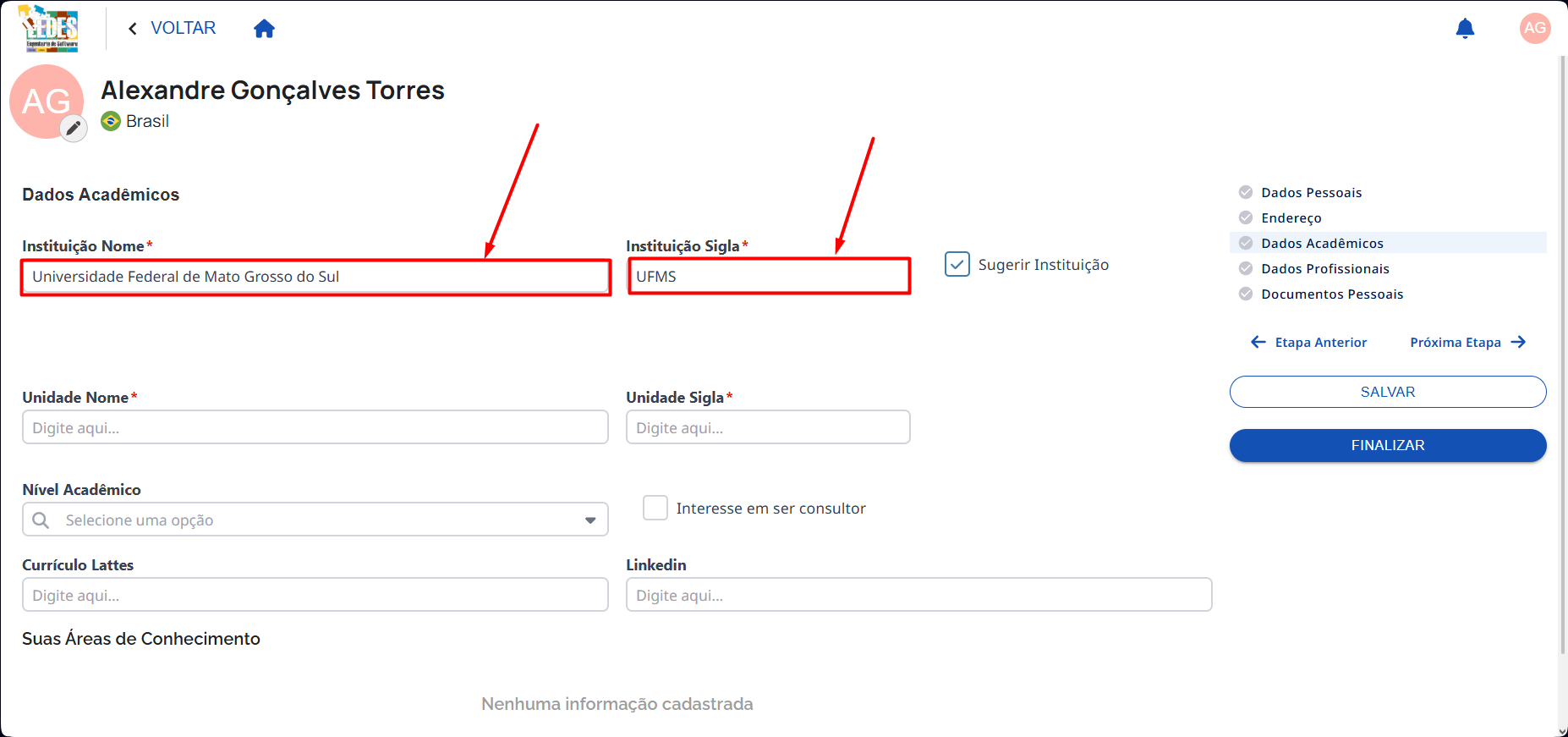Click the search icon in Nível Acadêmico
The image size is (1568, 737).
point(41,520)
